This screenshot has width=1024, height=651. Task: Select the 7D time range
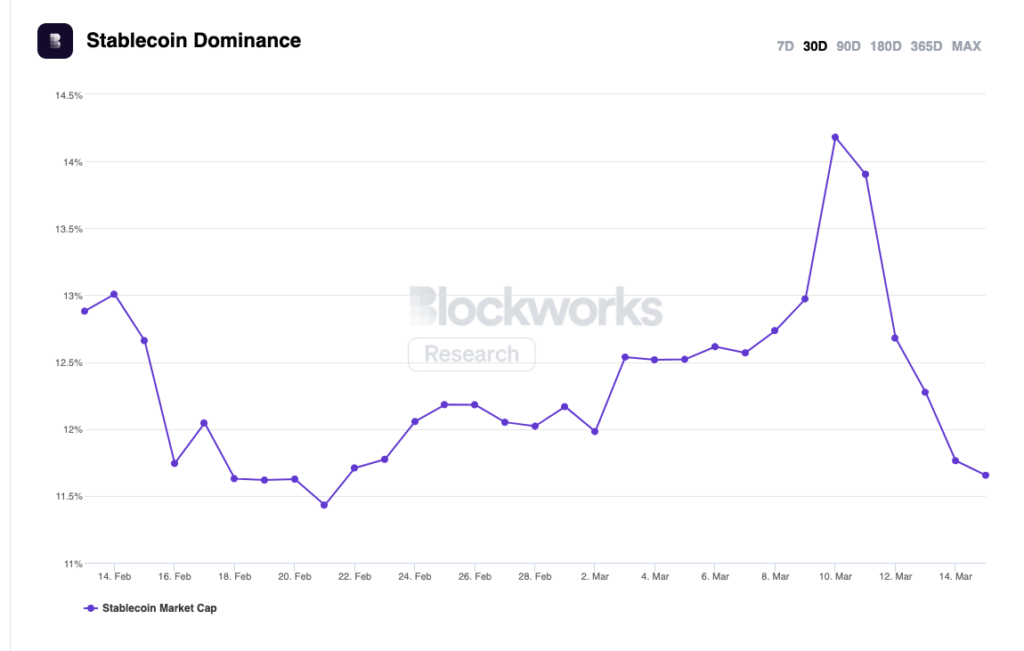coord(785,46)
